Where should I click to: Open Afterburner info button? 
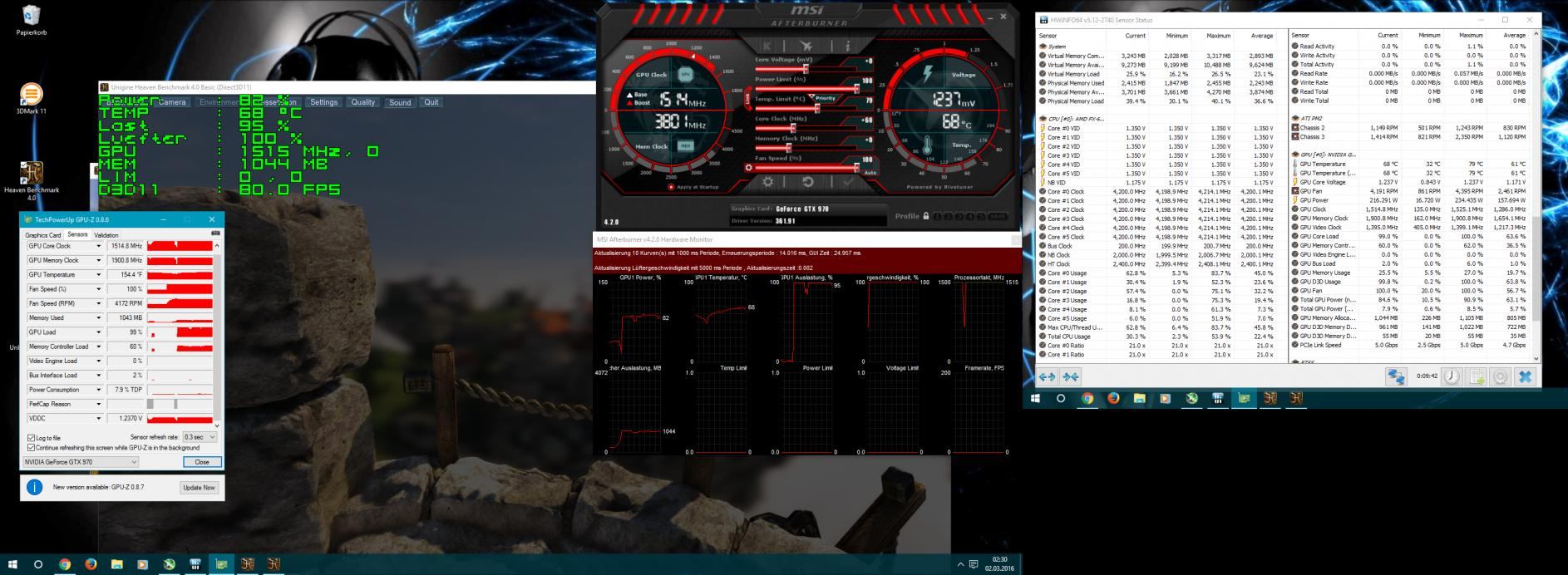click(x=847, y=47)
